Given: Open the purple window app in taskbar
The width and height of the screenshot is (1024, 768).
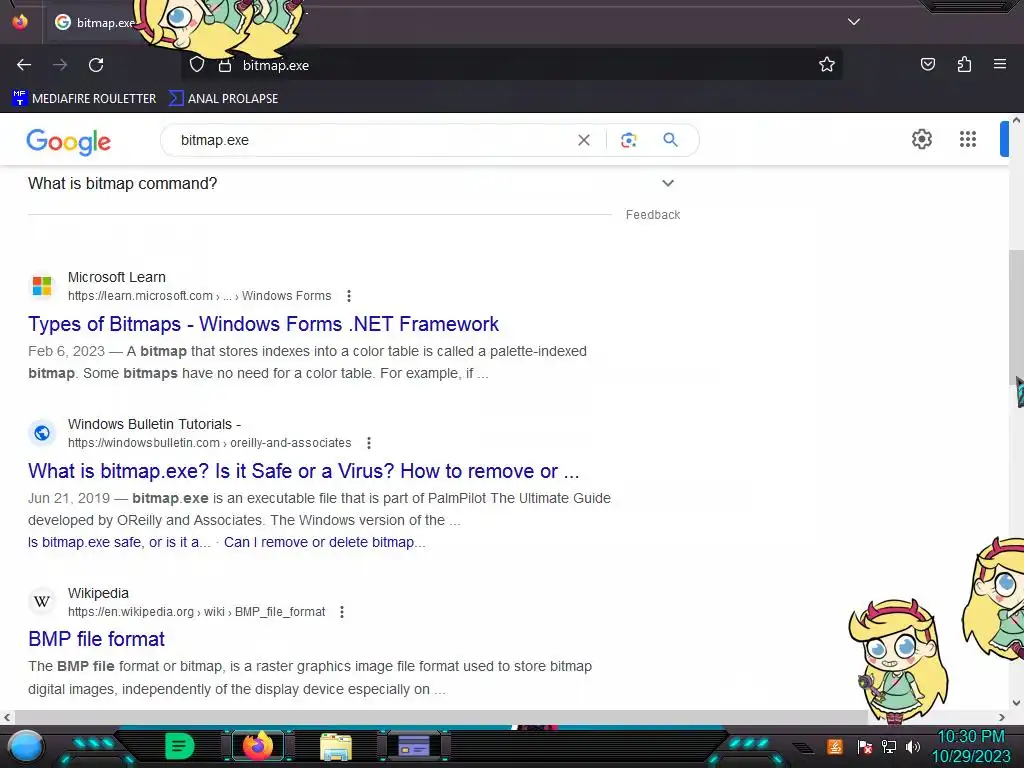Looking at the screenshot, I should coord(414,746).
